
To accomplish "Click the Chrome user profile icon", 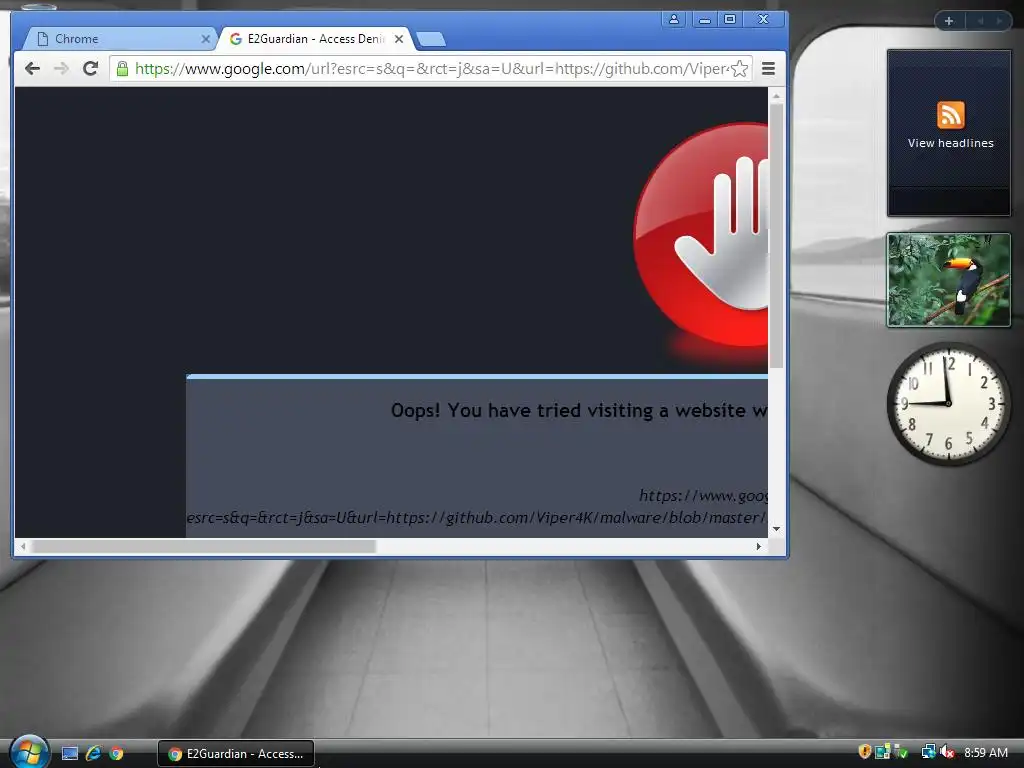I will (673, 19).
